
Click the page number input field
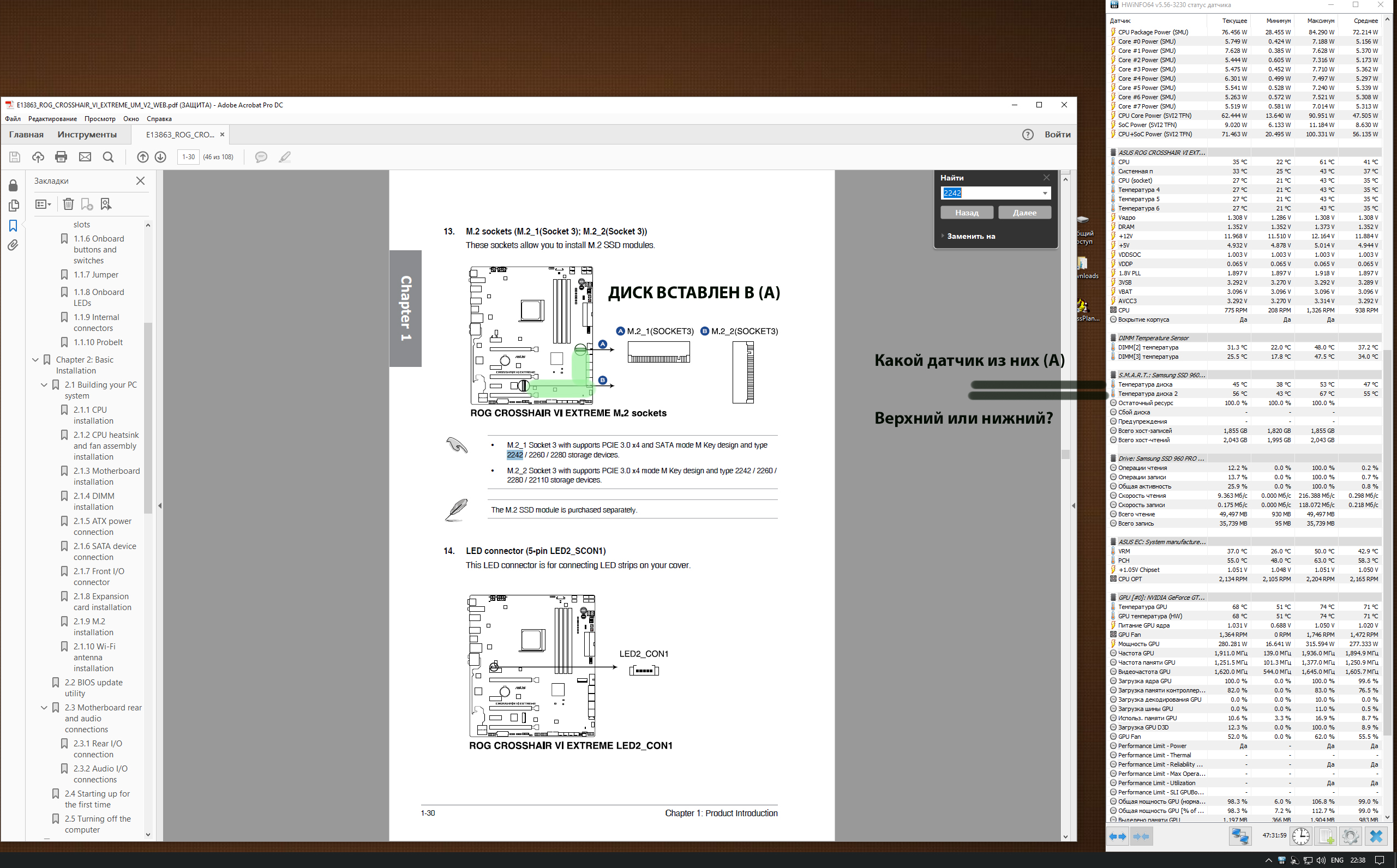coord(188,156)
